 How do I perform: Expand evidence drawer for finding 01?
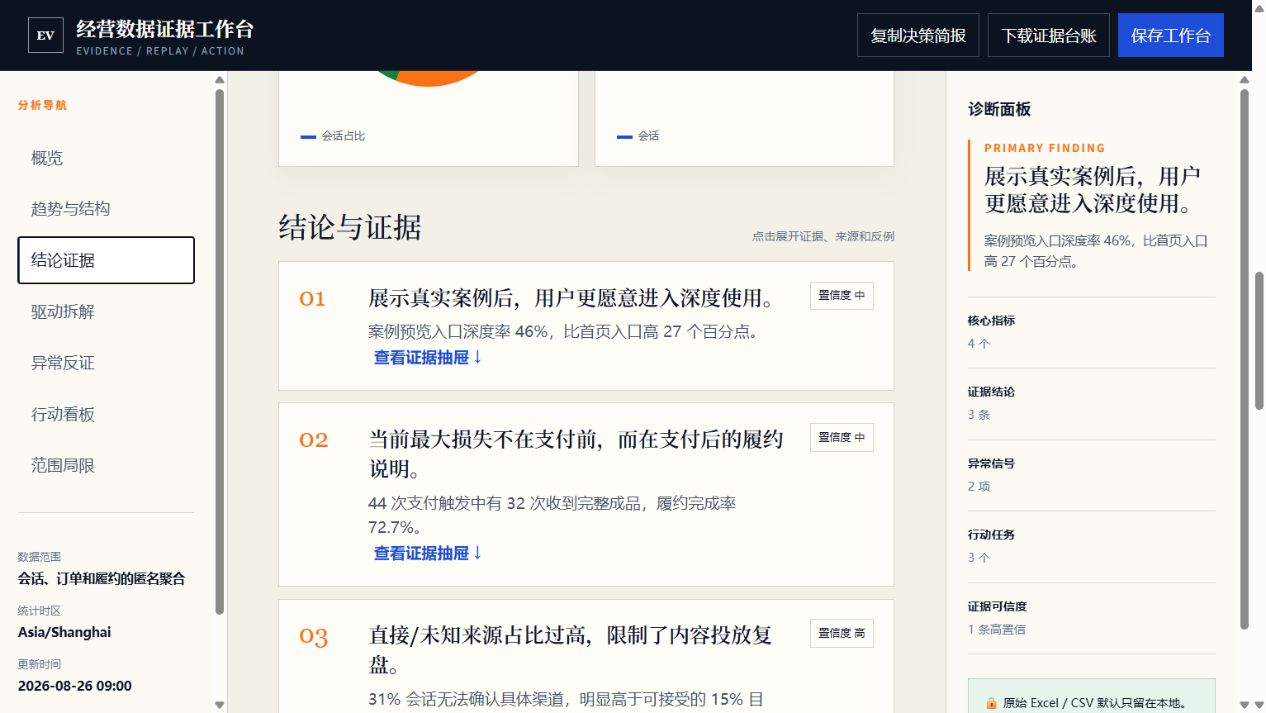click(x=428, y=357)
